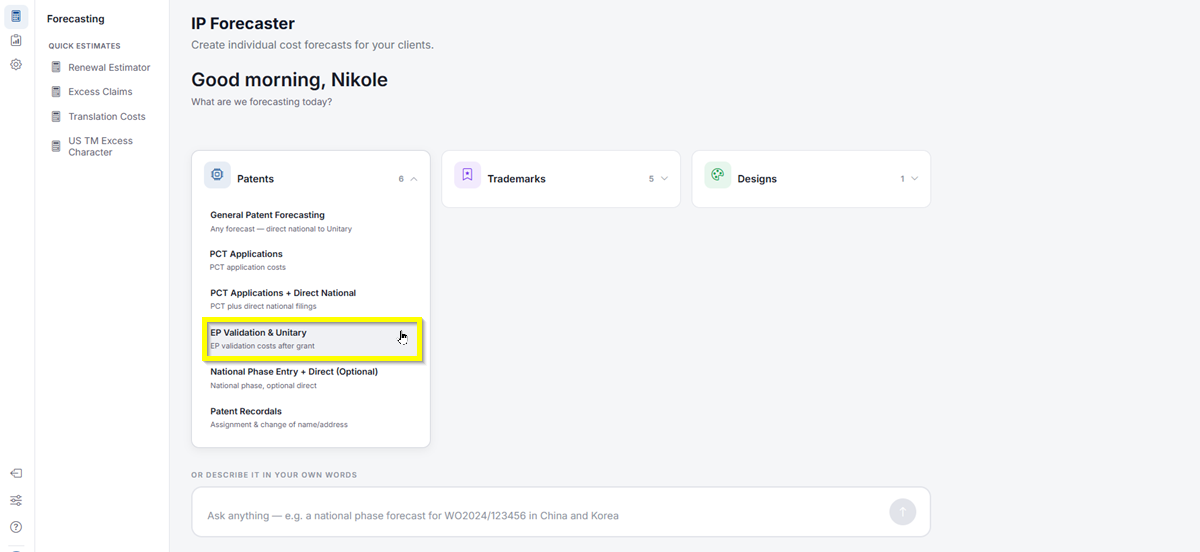This screenshot has width=1200, height=552.
Task: Select EP Validation & Unitary option
Action: pos(313,339)
